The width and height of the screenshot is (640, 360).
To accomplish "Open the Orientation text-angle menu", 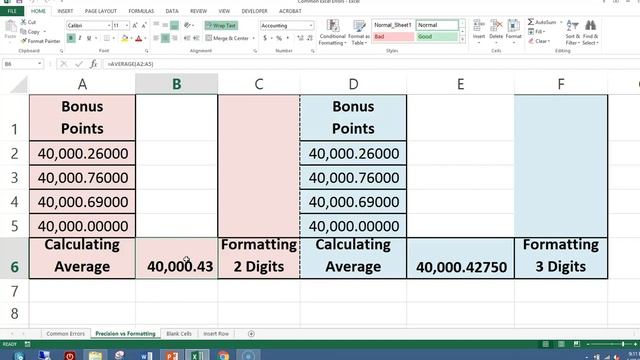I will tap(188, 25).
